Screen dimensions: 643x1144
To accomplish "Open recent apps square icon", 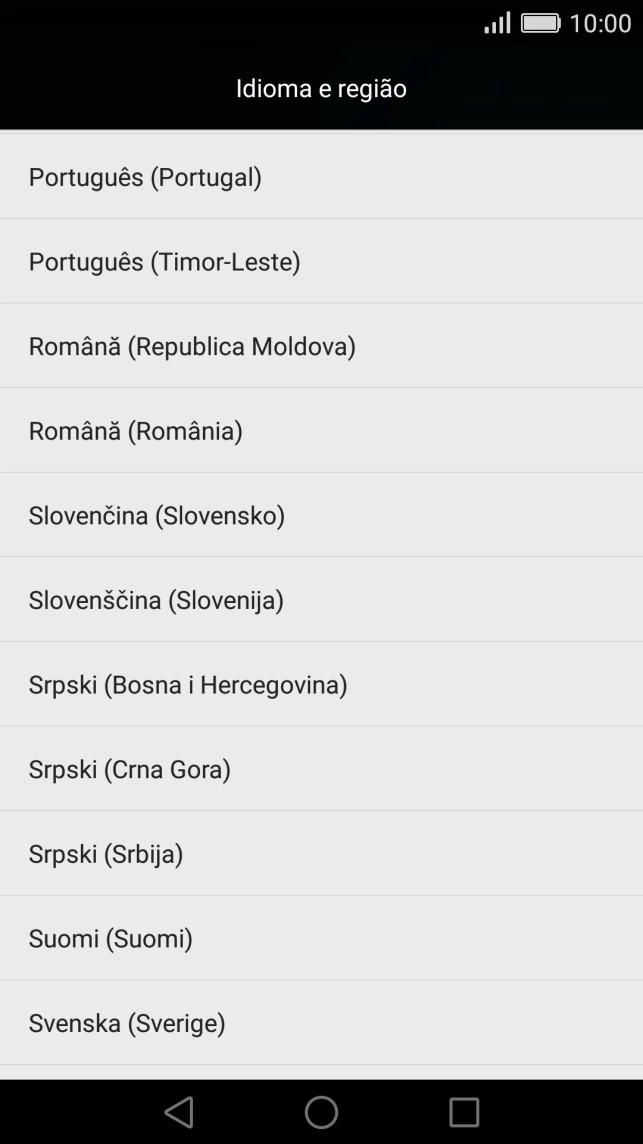I will click(x=464, y=1111).
